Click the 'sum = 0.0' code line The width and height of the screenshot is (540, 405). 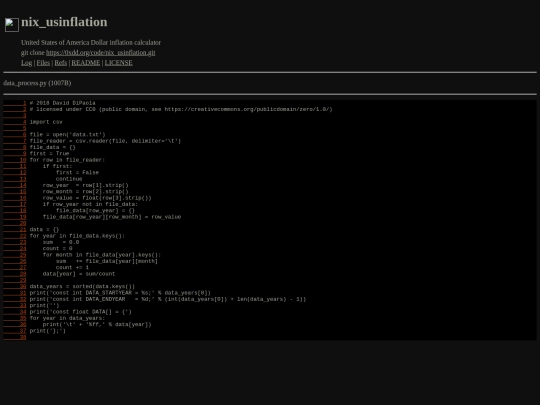[x=61, y=242]
